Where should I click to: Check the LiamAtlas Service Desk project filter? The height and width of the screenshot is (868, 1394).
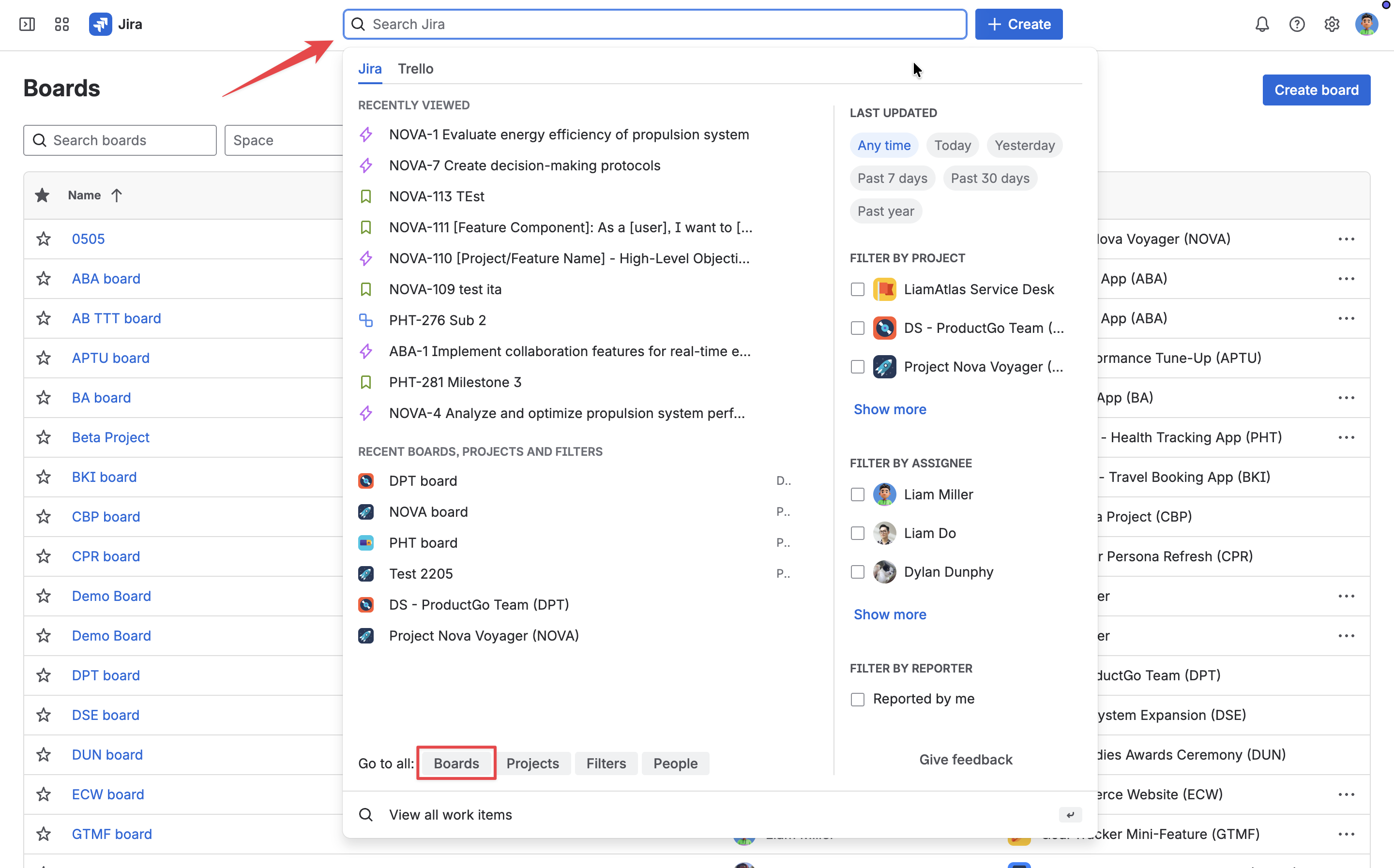(x=857, y=289)
